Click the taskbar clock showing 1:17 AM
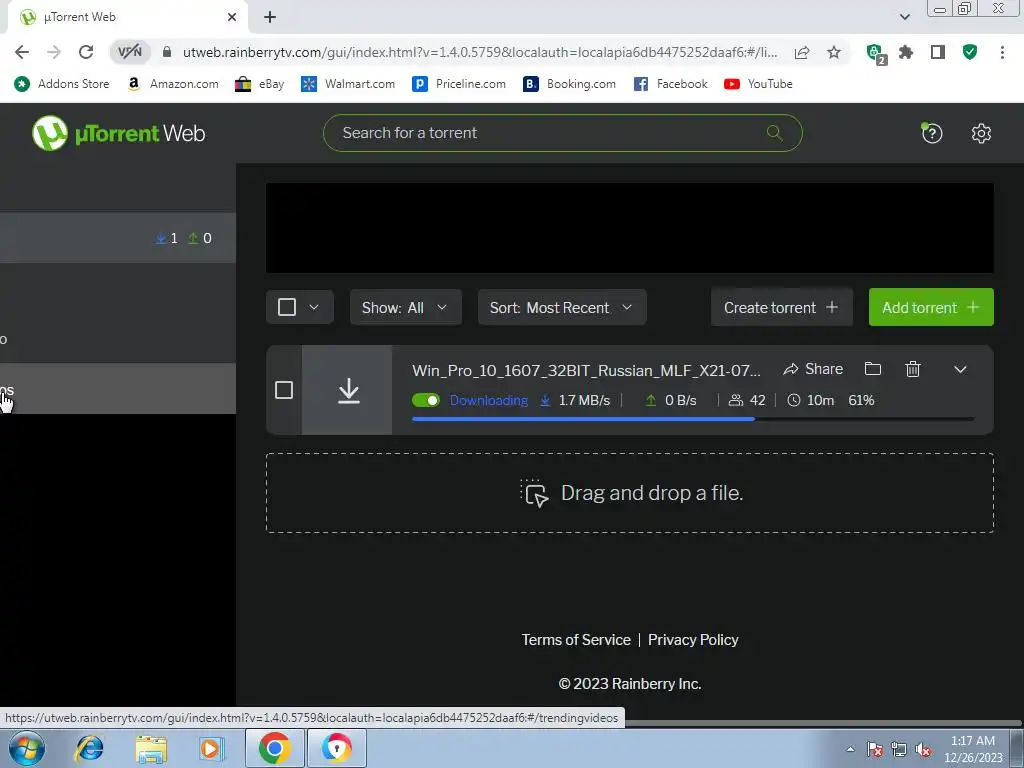Screen dimensions: 1024x768 coord(972,748)
